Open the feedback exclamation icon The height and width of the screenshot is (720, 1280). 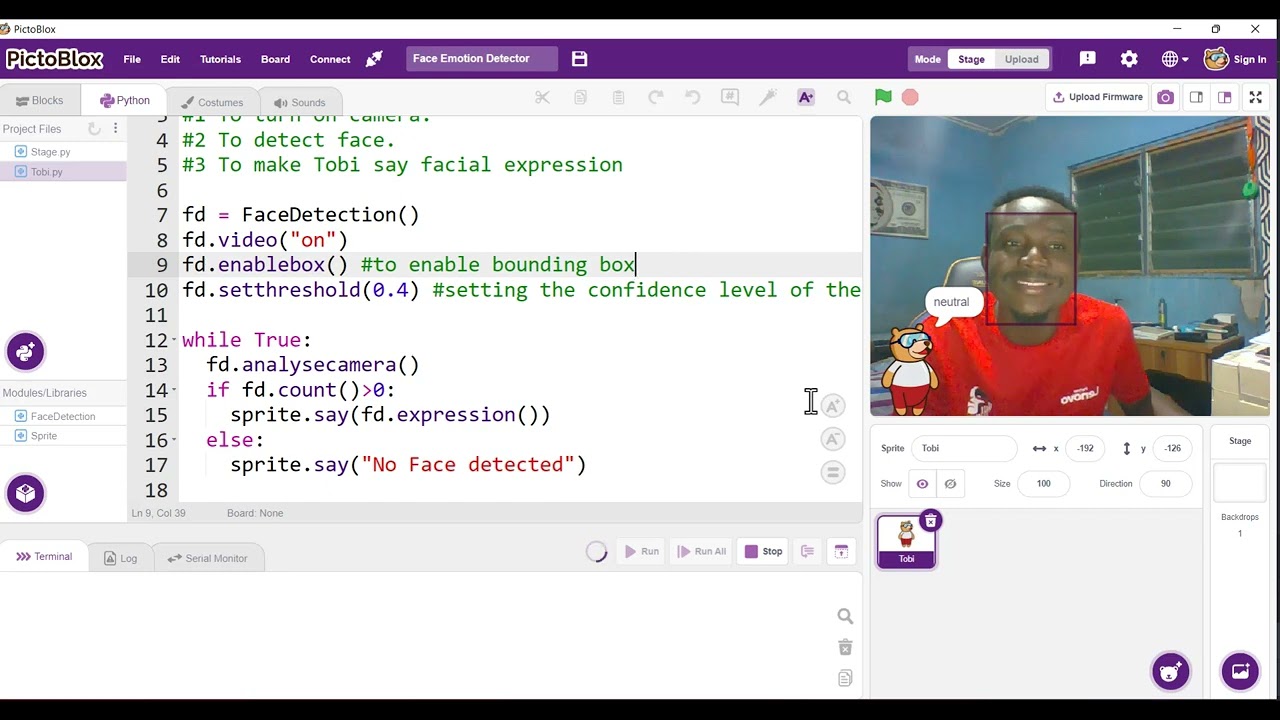(1088, 59)
